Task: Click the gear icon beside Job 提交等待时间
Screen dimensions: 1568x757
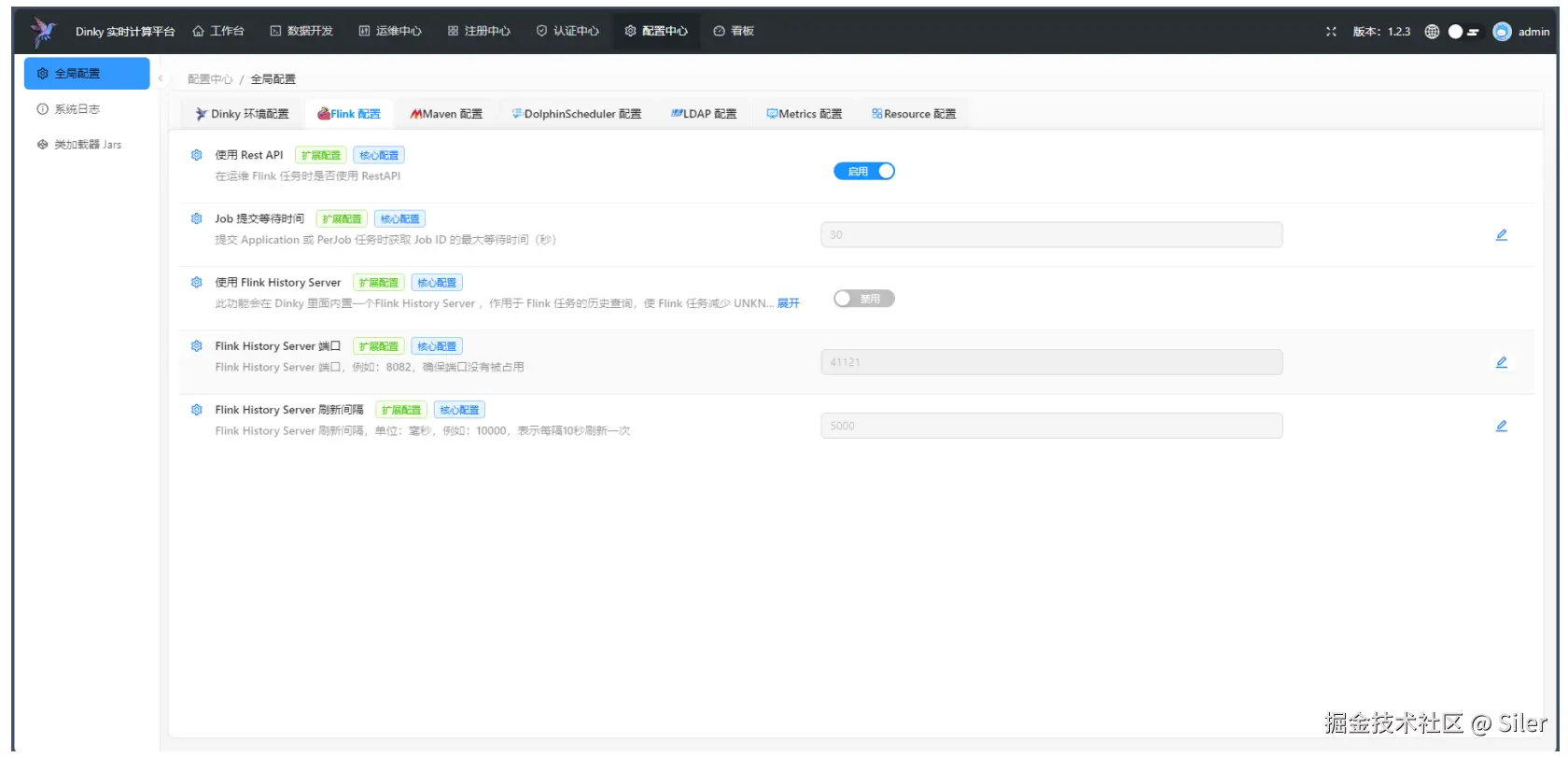Action: (196, 218)
